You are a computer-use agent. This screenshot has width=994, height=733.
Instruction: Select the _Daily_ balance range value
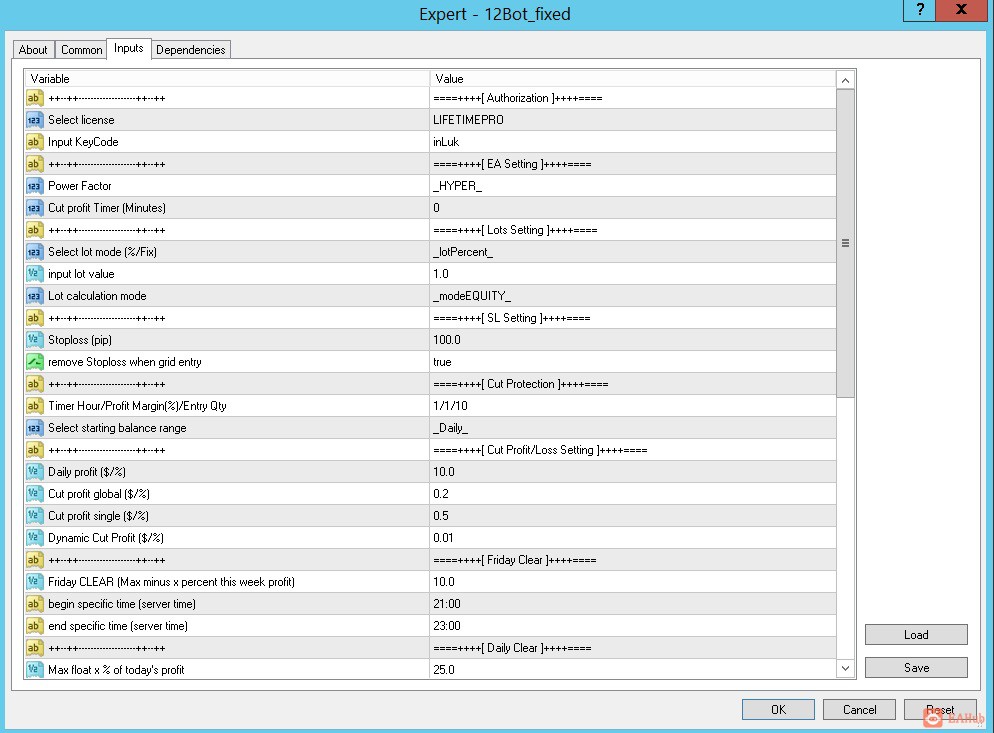point(633,428)
